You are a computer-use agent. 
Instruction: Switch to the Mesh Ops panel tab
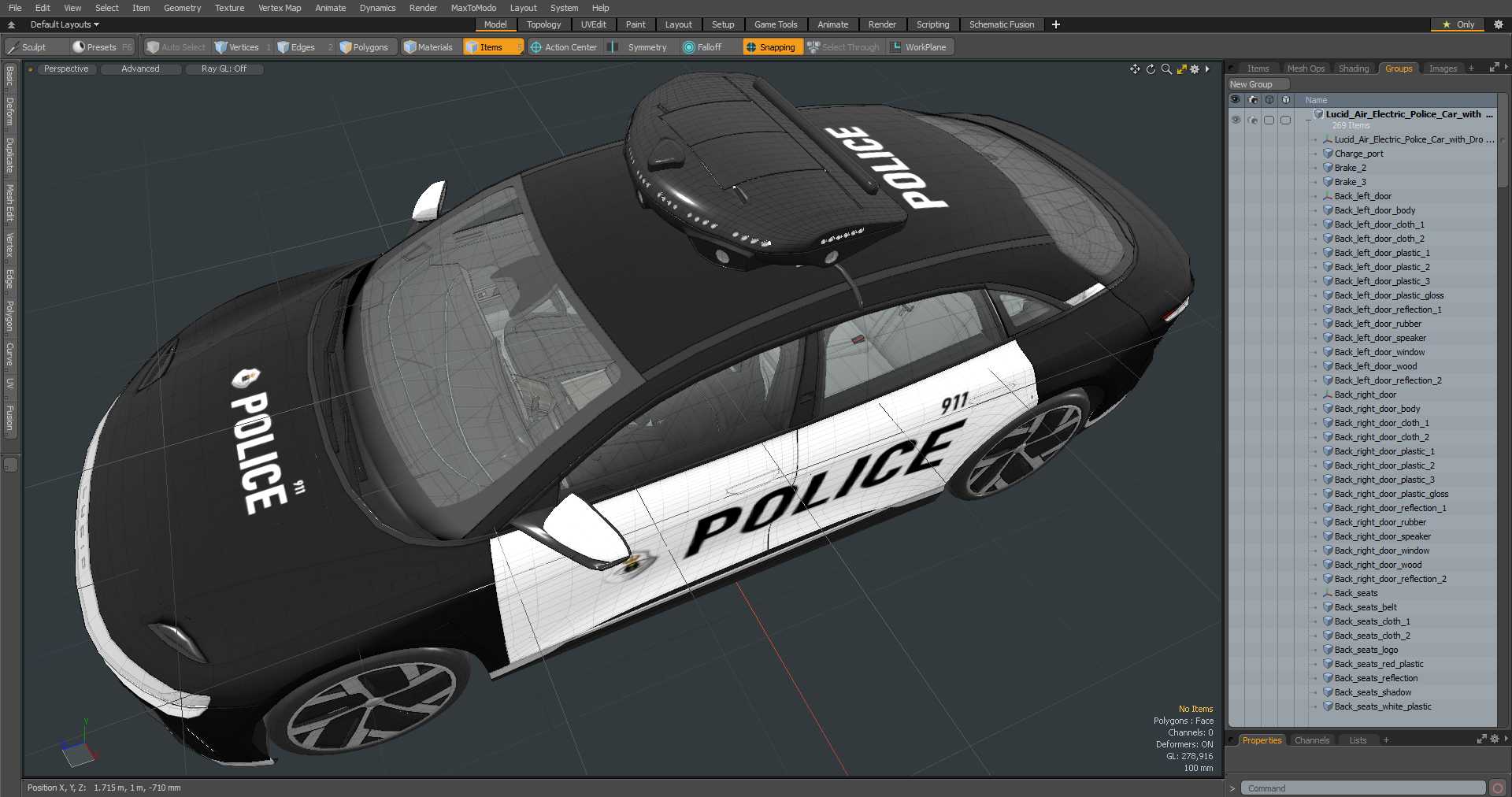point(1306,69)
